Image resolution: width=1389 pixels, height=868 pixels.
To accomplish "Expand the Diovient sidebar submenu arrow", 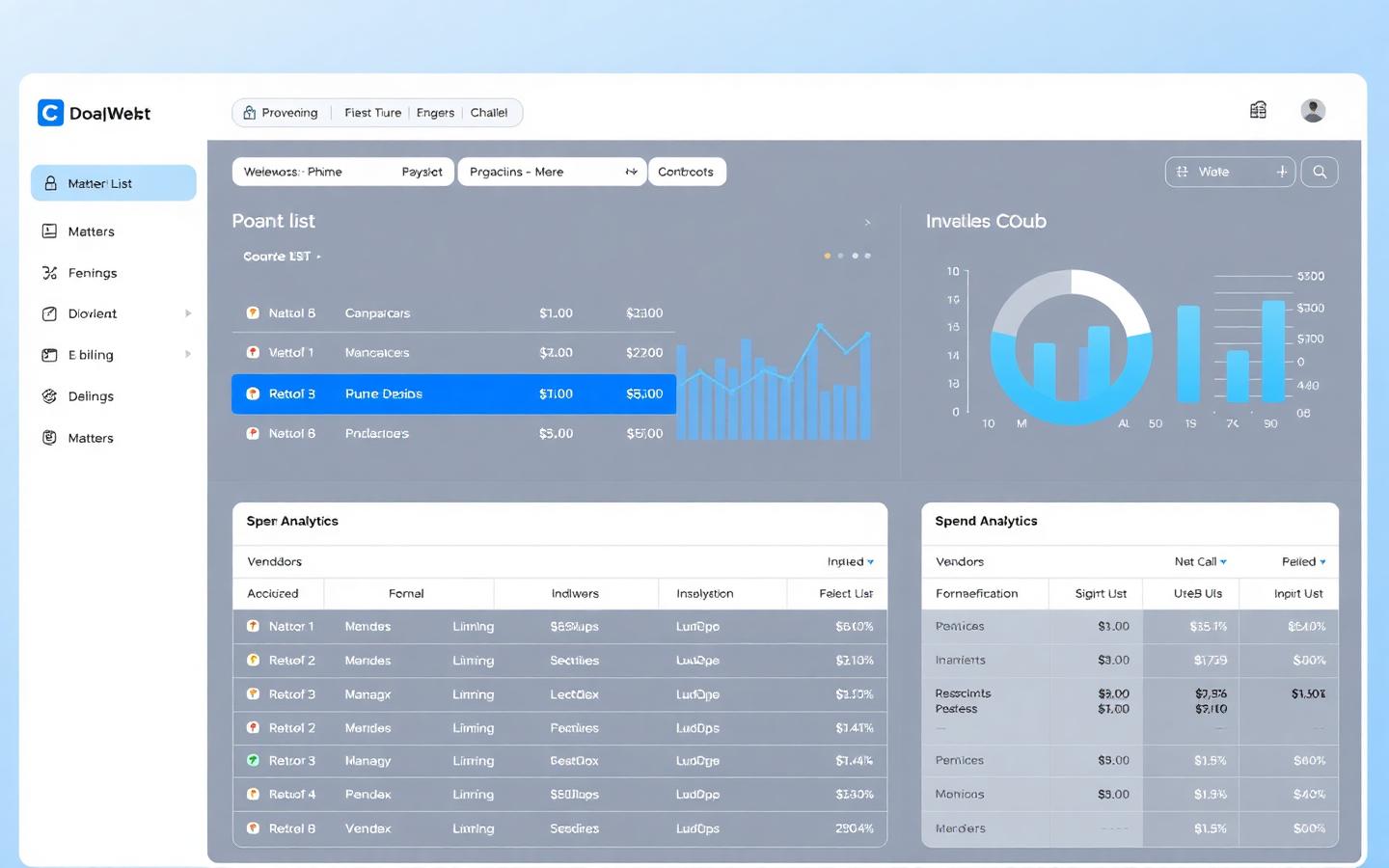I will click(x=188, y=313).
